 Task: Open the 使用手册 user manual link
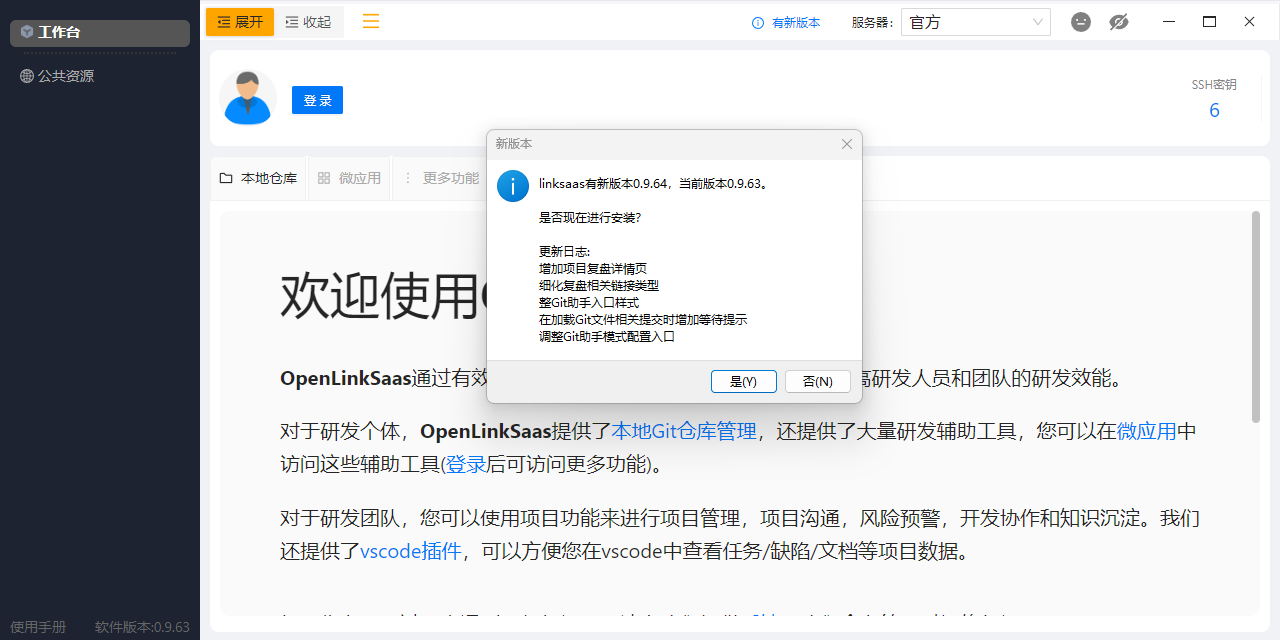[38, 627]
